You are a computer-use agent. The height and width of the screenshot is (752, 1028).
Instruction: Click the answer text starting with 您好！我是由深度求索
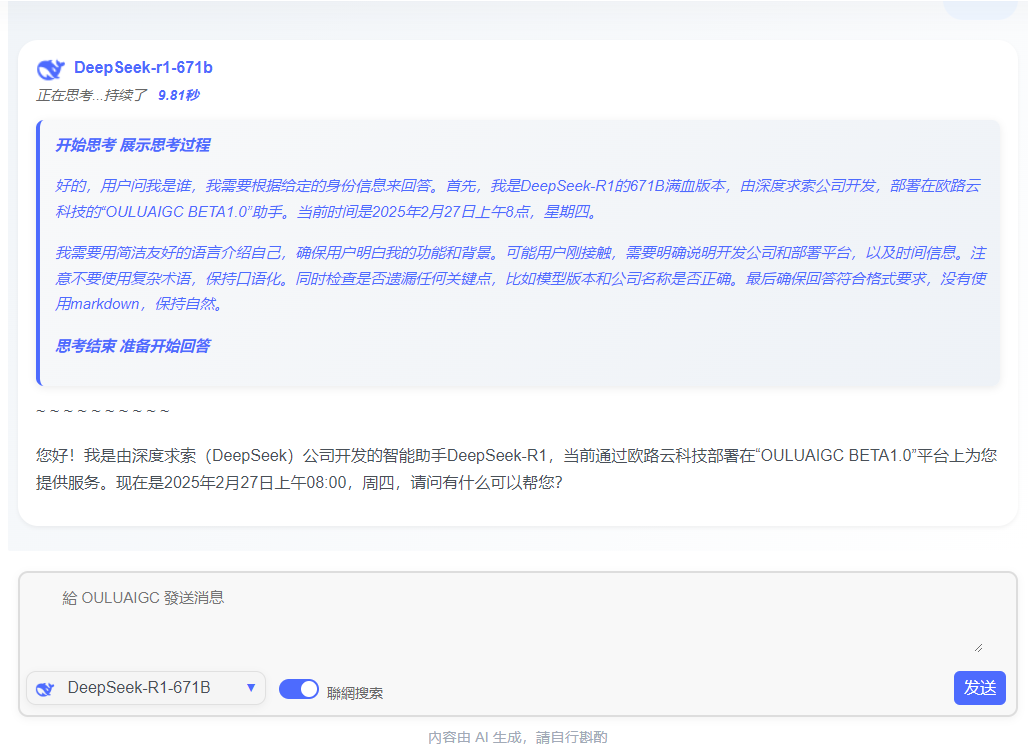click(x=517, y=469)
